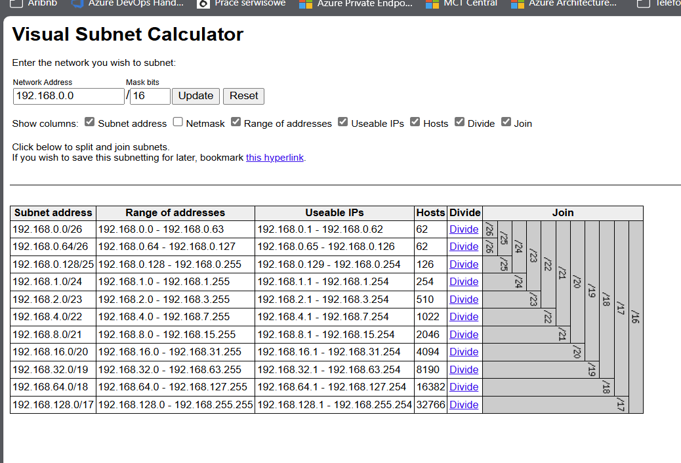Enable the Netmask column checkbox

(x=178, y=123)
